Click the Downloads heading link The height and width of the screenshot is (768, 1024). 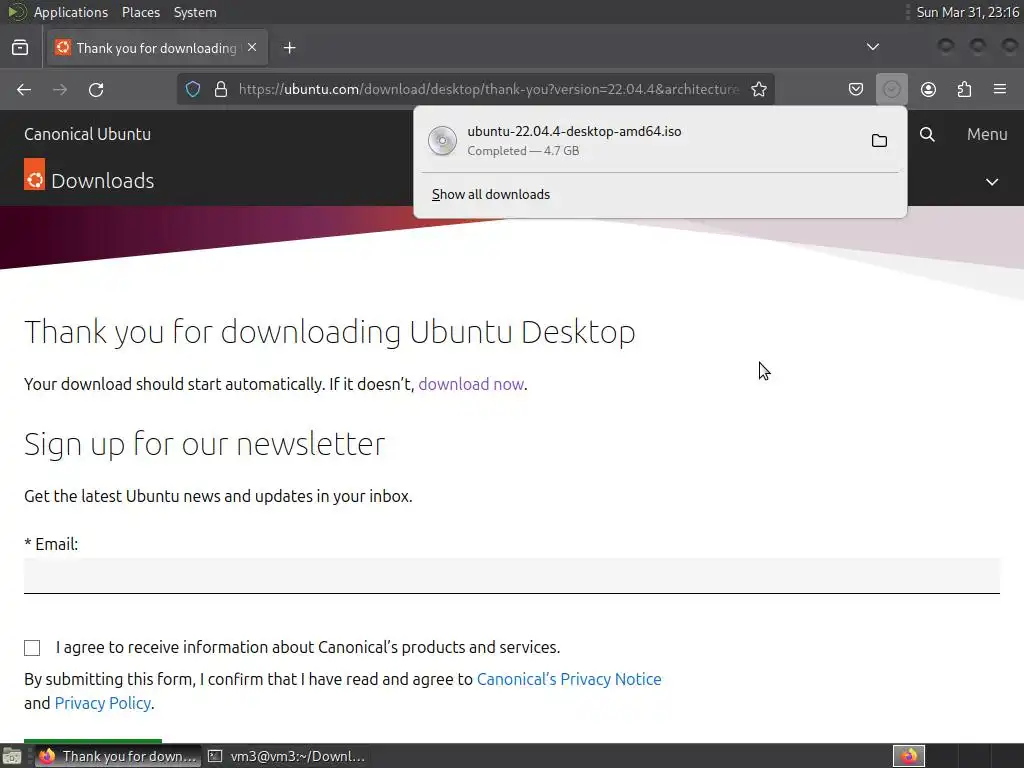coord(103,181)
